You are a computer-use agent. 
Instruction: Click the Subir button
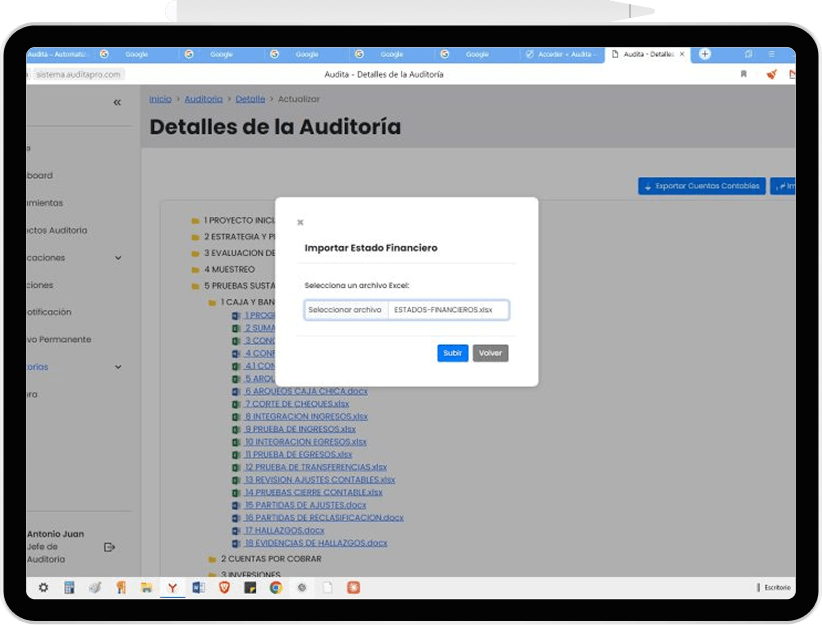tap(452, 353)
